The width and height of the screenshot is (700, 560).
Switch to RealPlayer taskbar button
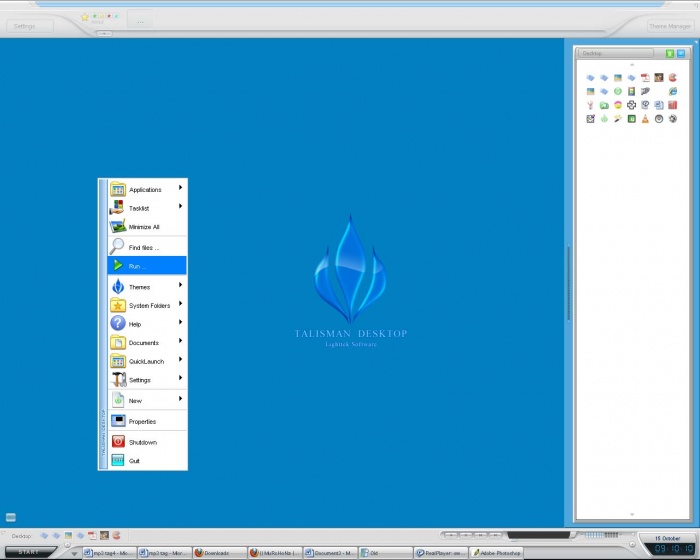[441, 553]
